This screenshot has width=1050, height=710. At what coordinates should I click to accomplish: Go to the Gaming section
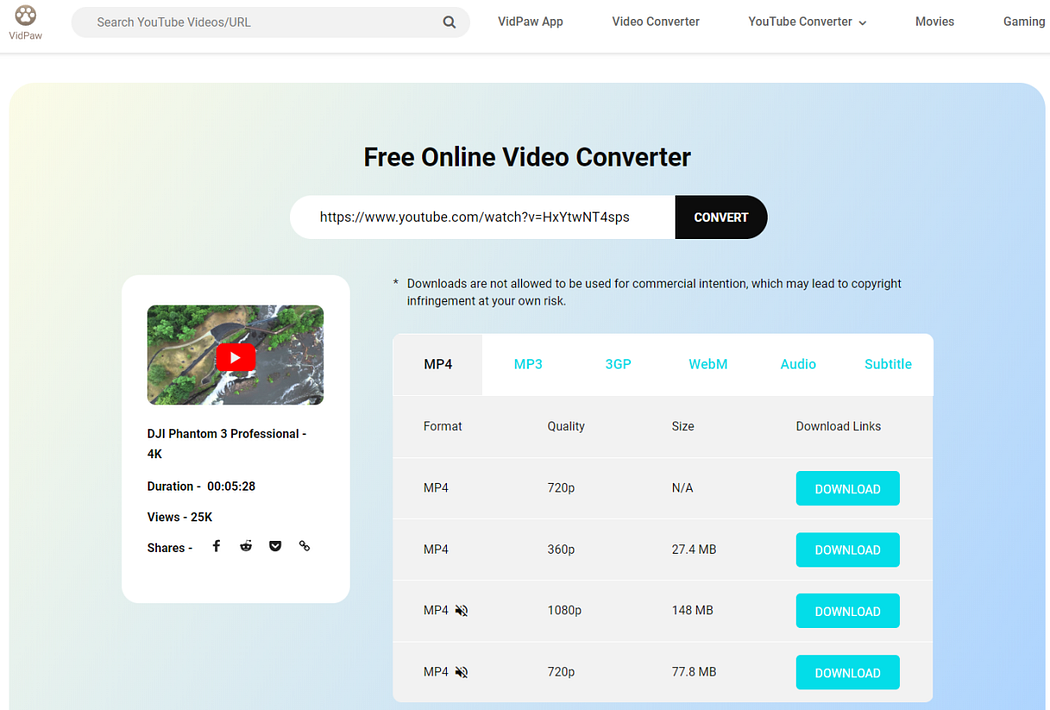[x=1024, y=21]
